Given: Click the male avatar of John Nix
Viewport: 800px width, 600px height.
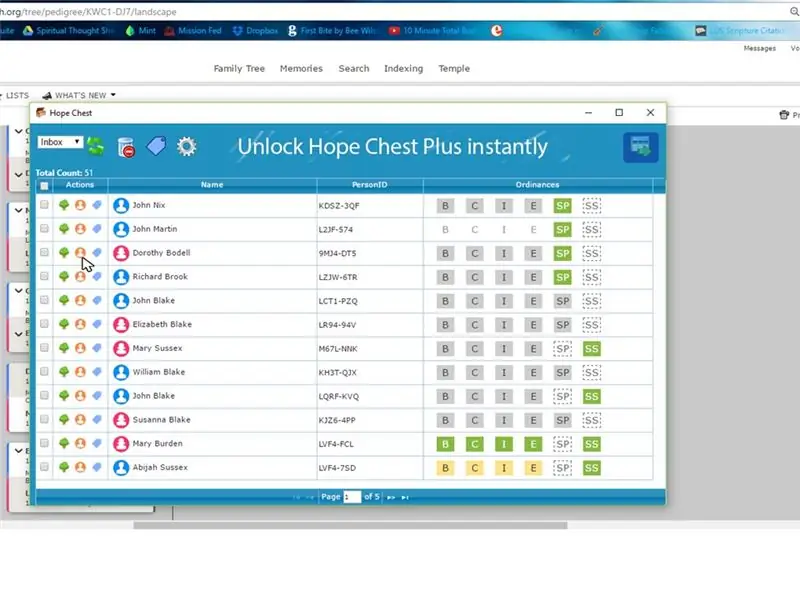Looking at the screenshot, I should 121,206.
